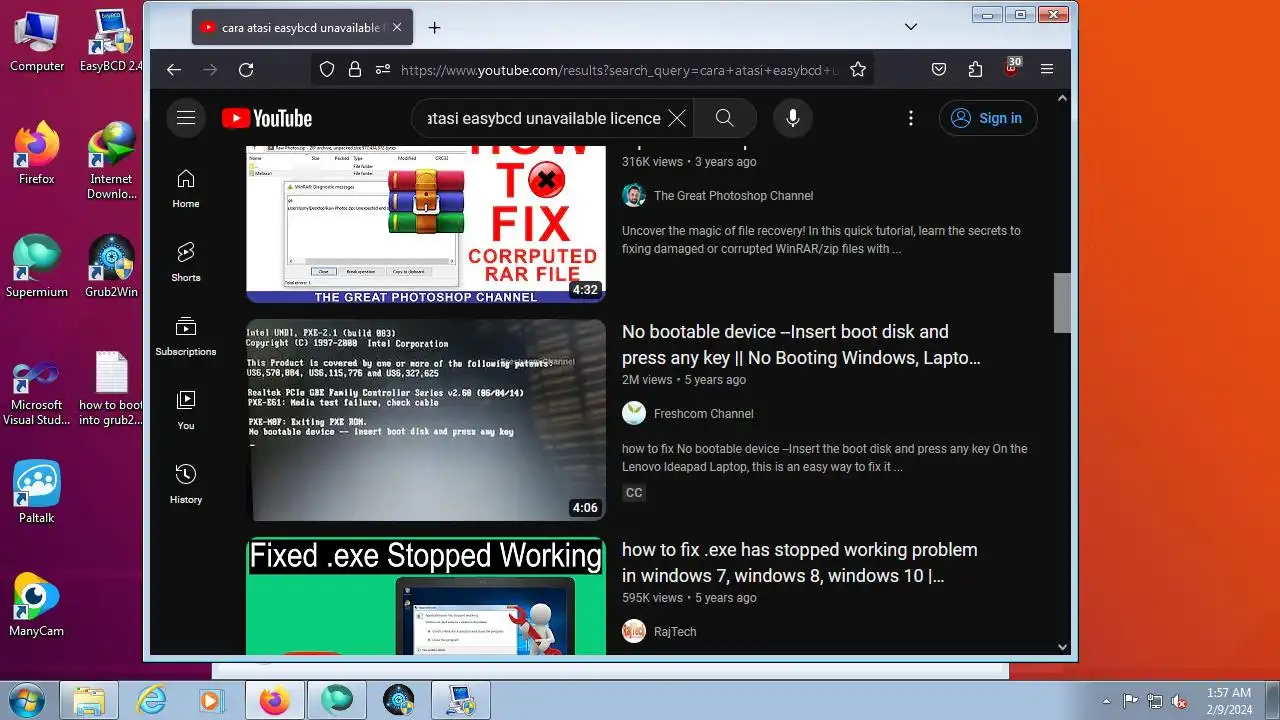This screenshot has width=1280, height=720.
Task: Select the Paltalk desktop shortcut
Action: click(x=37, y=492)
